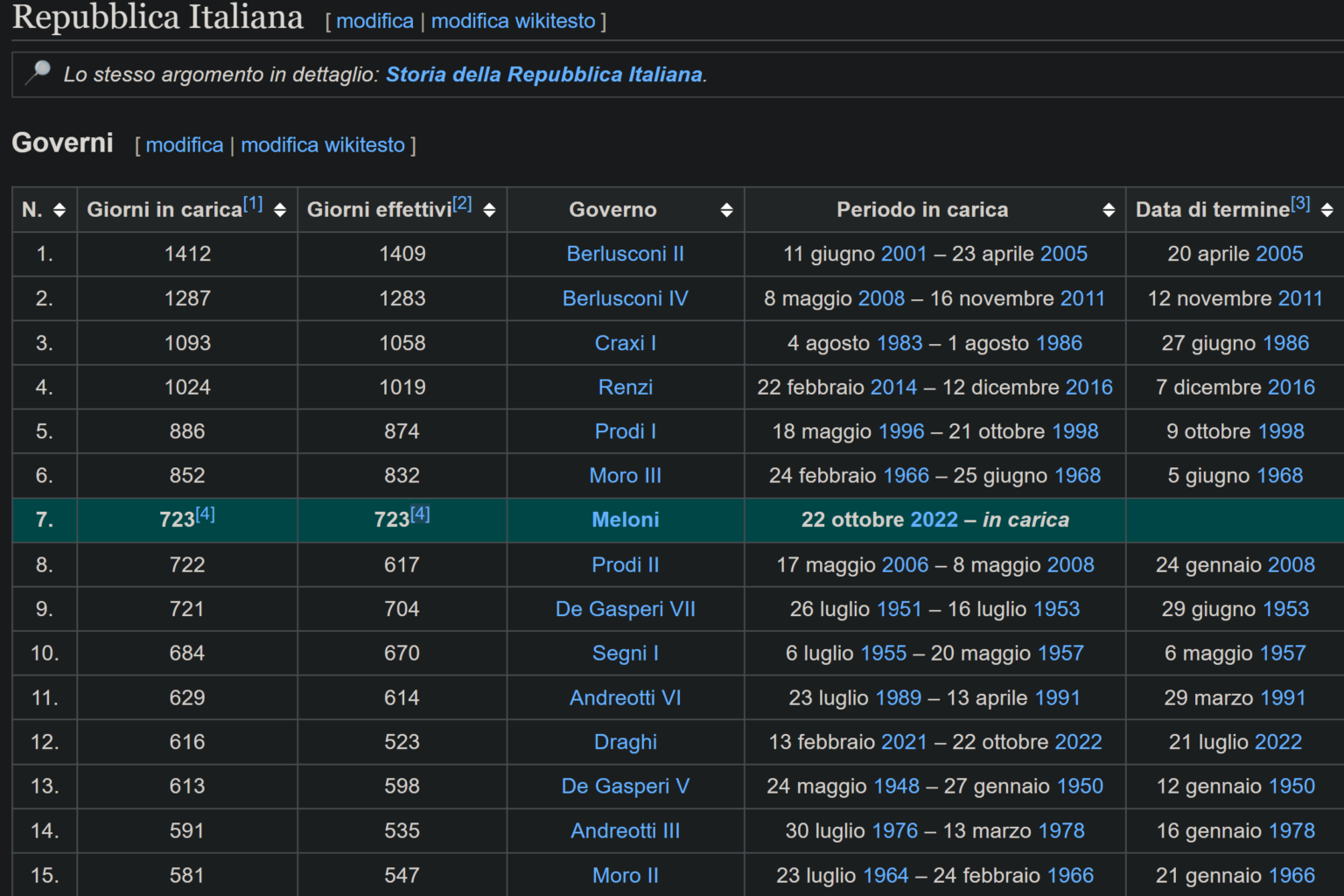Image resolution: width=1344 pixels, height=896 pixels.
Task: Open the Meloni government link
Action: pyautogui.click(x=626, y=520)
